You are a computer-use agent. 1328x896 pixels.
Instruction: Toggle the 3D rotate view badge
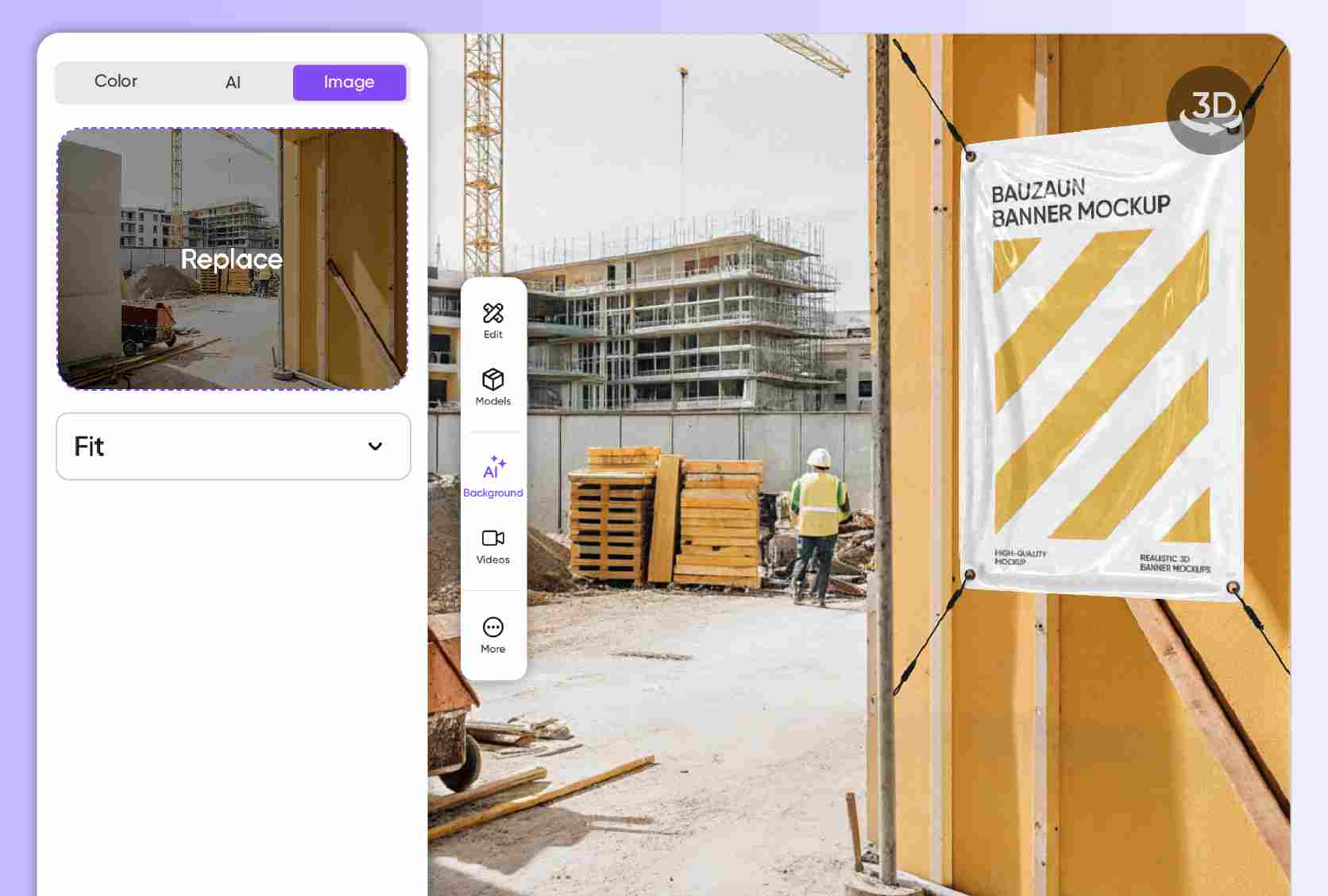click(x=1210, y=110)
